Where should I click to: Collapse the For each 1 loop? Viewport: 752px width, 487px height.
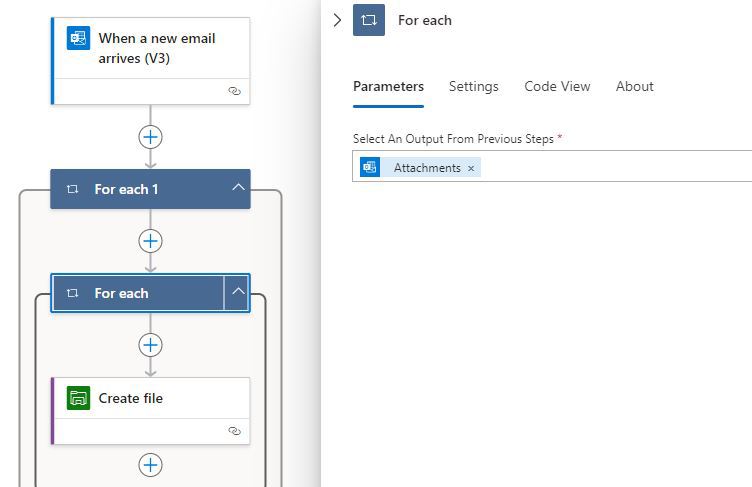pos(238,188)
